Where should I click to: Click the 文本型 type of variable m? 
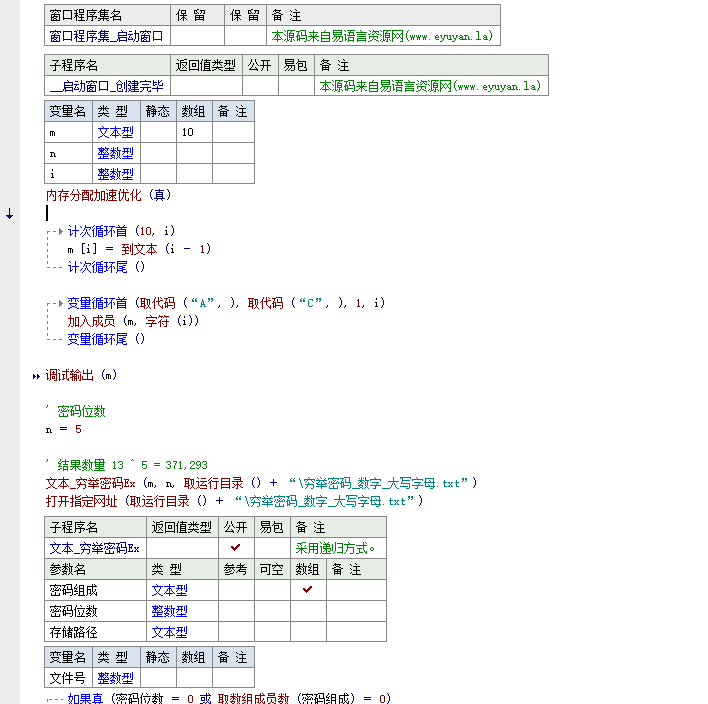115,132
